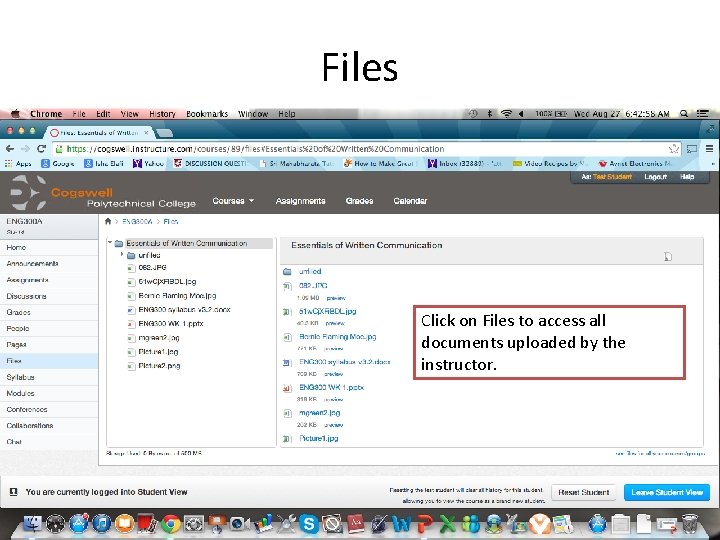This screenshot has height=540, width=720.
Task: Open Grades in top navigation
Action: coord(359,201)
